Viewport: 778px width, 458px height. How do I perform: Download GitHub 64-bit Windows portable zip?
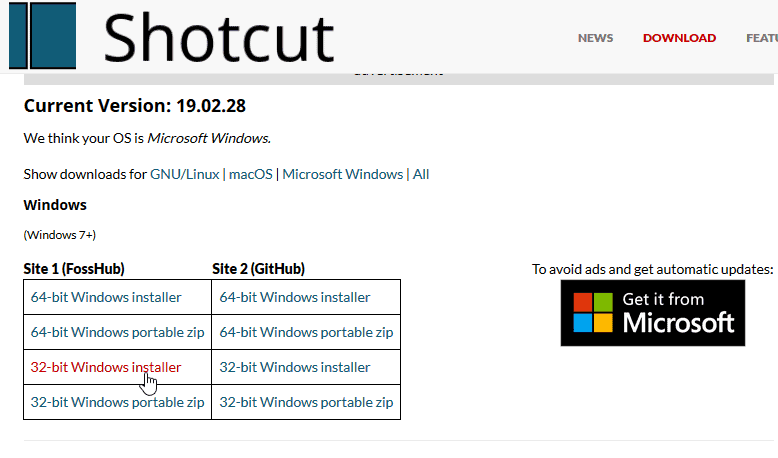pos(306,332)
